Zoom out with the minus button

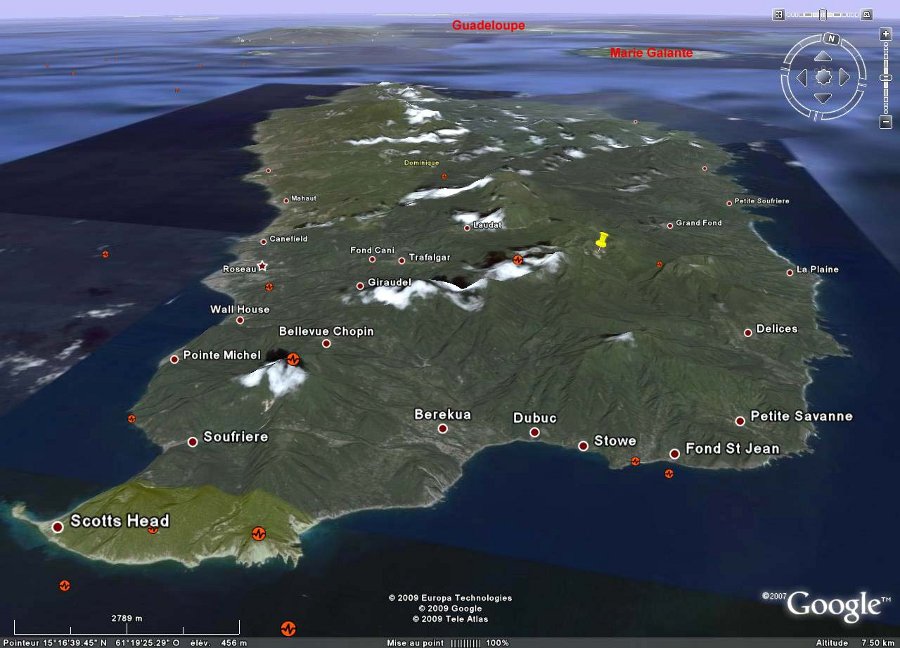coord(885,122)
